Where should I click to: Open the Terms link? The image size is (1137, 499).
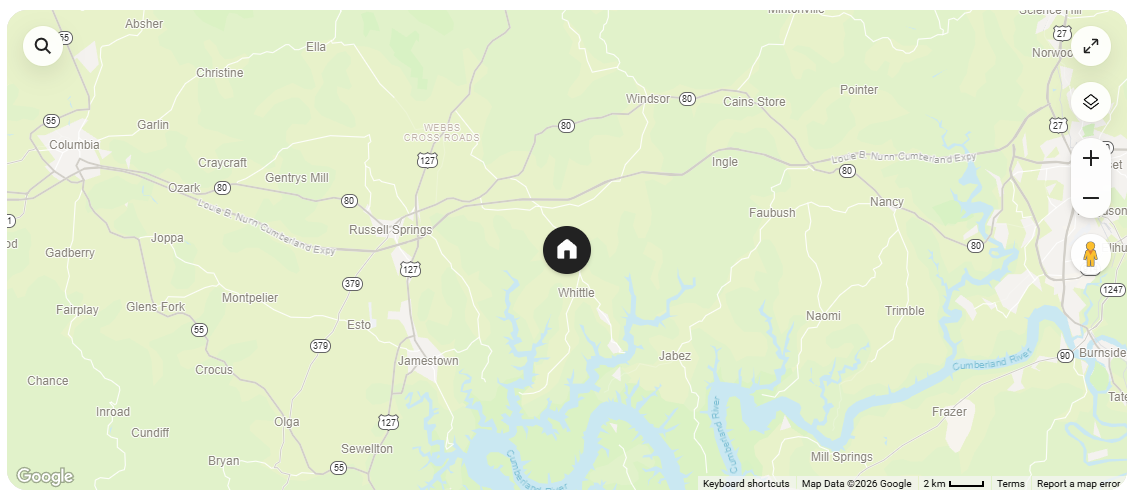[x=1010, y=484]
